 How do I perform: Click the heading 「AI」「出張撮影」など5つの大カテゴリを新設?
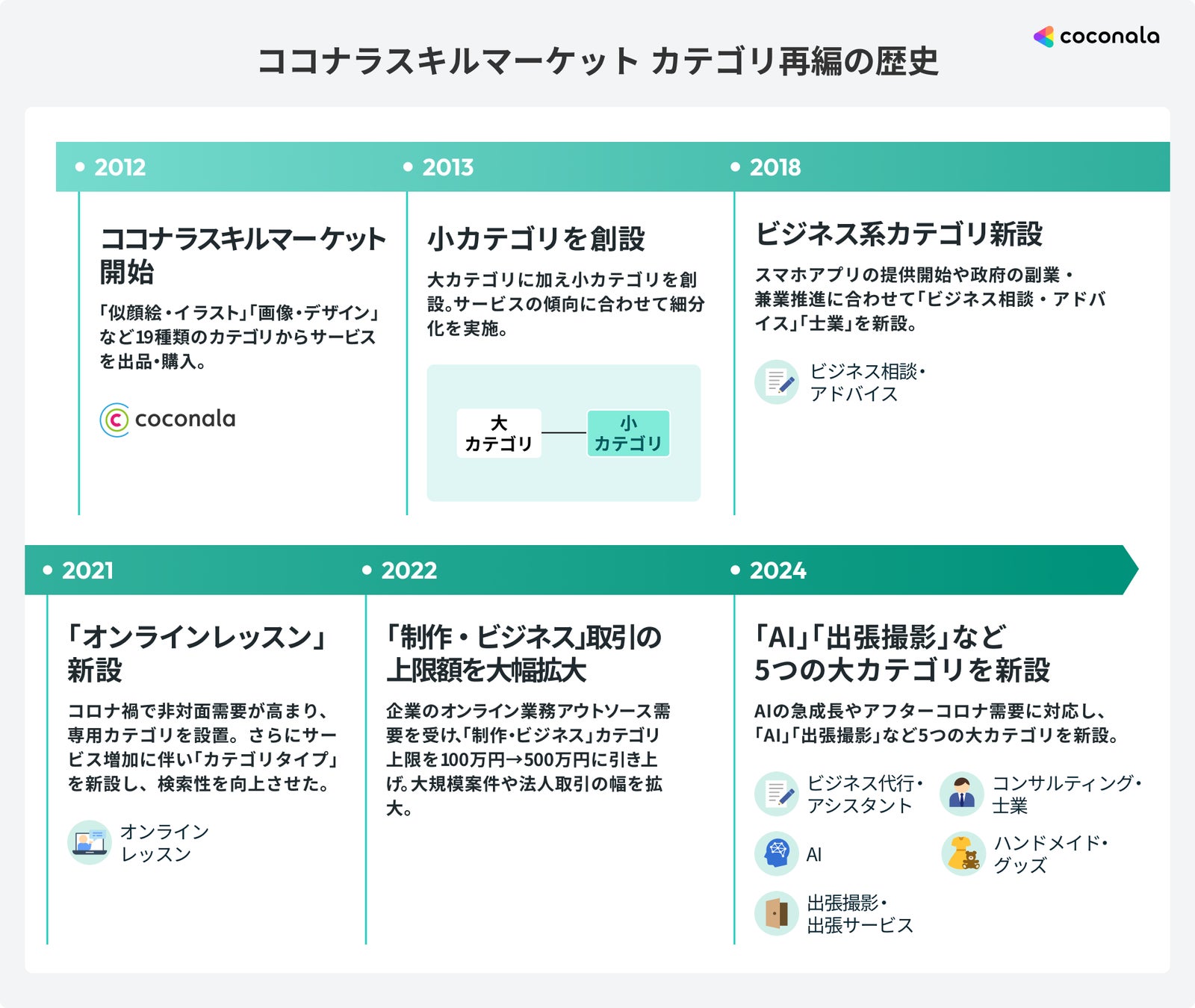click(x=902, y=653)
